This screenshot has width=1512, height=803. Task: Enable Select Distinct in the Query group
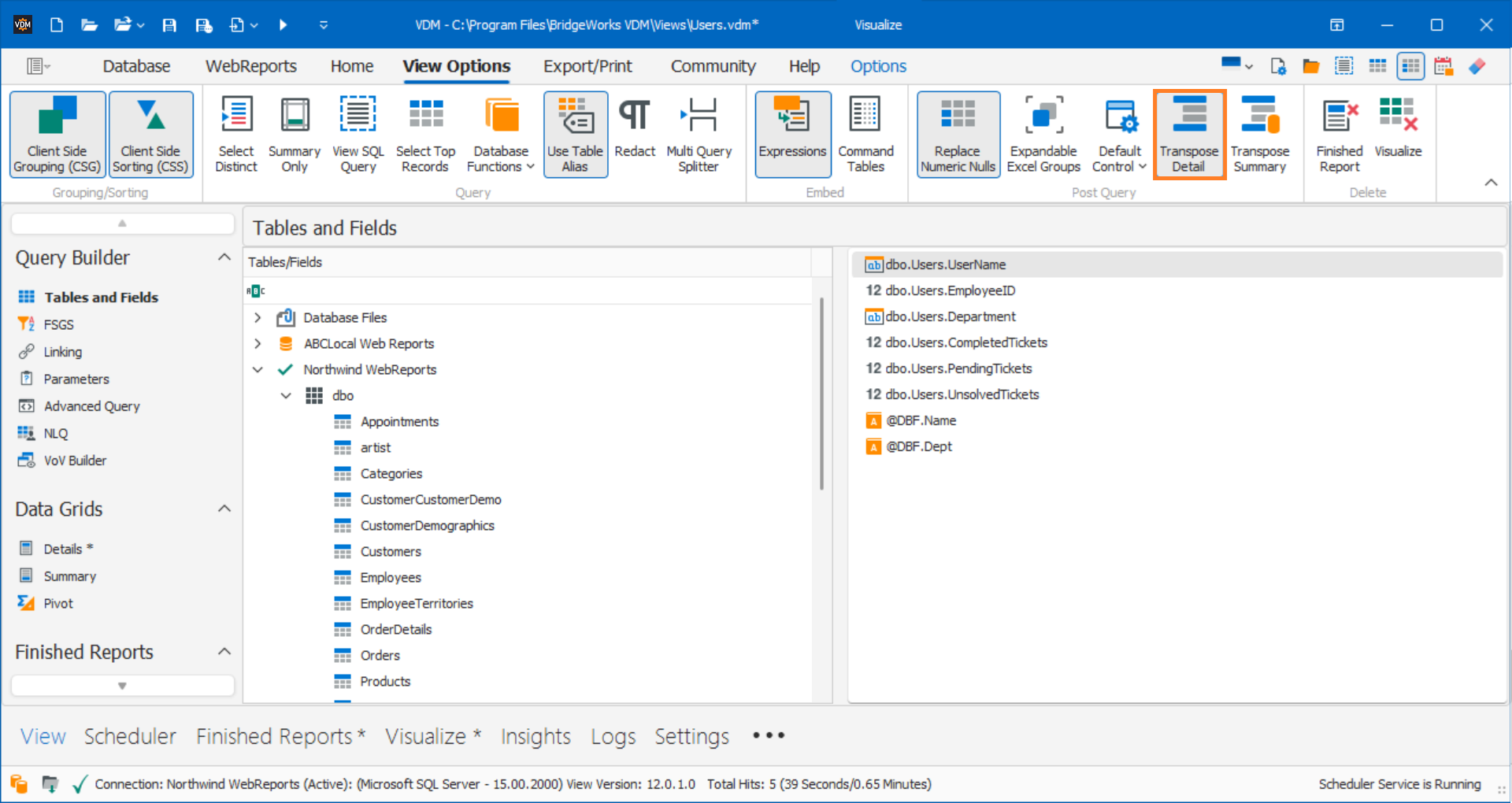(x=236, y=134)
